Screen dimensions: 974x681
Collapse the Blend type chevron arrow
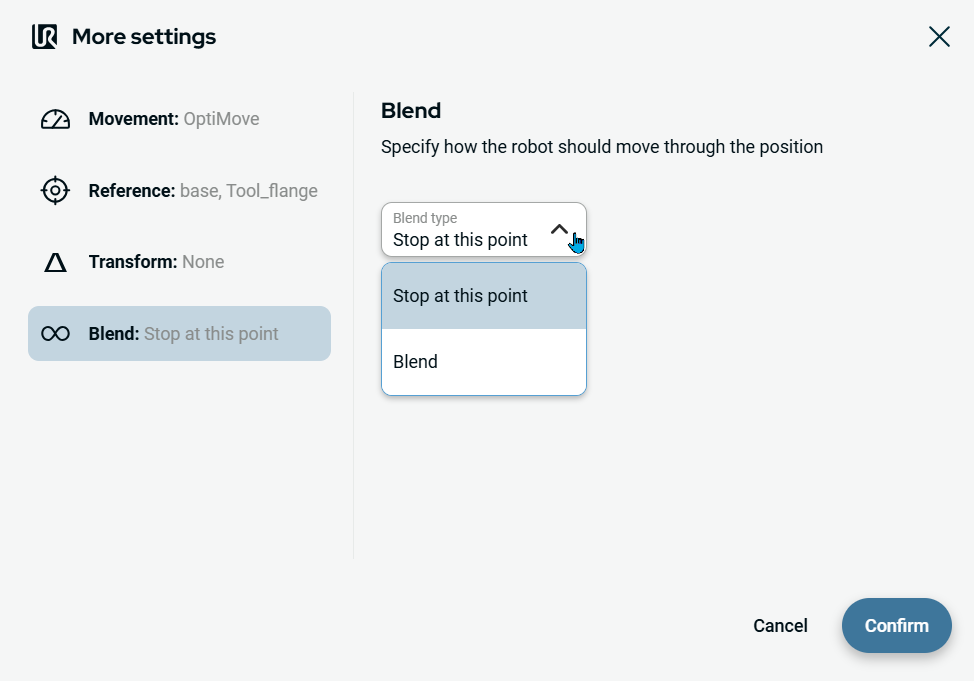click(x=560, y=229)
